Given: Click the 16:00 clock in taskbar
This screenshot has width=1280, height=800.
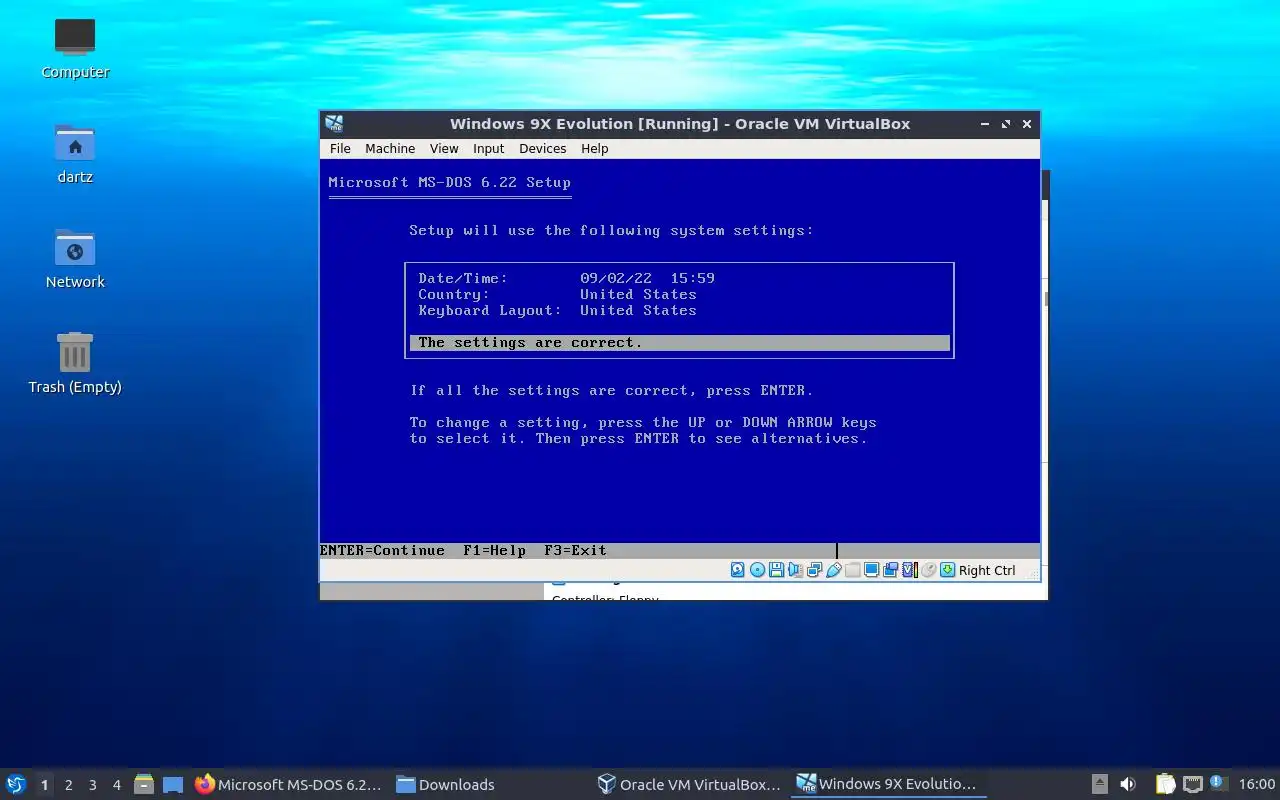Looking at the screenshot, I should [x=1257, y=784].
